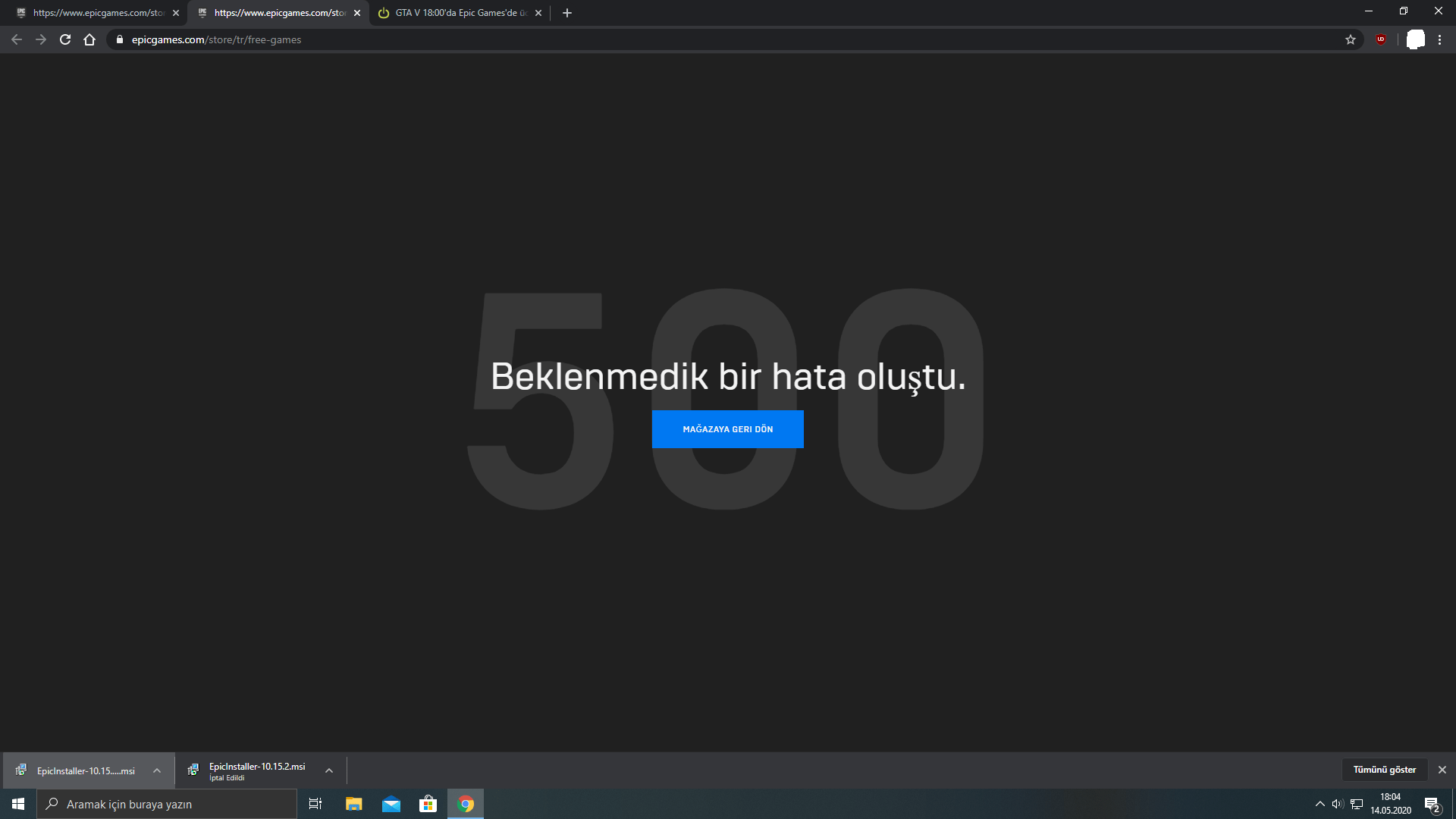The image size is (1456, 819).
Task: Click Tümünü göster in downloads bar
Action: coord(1385,769)
